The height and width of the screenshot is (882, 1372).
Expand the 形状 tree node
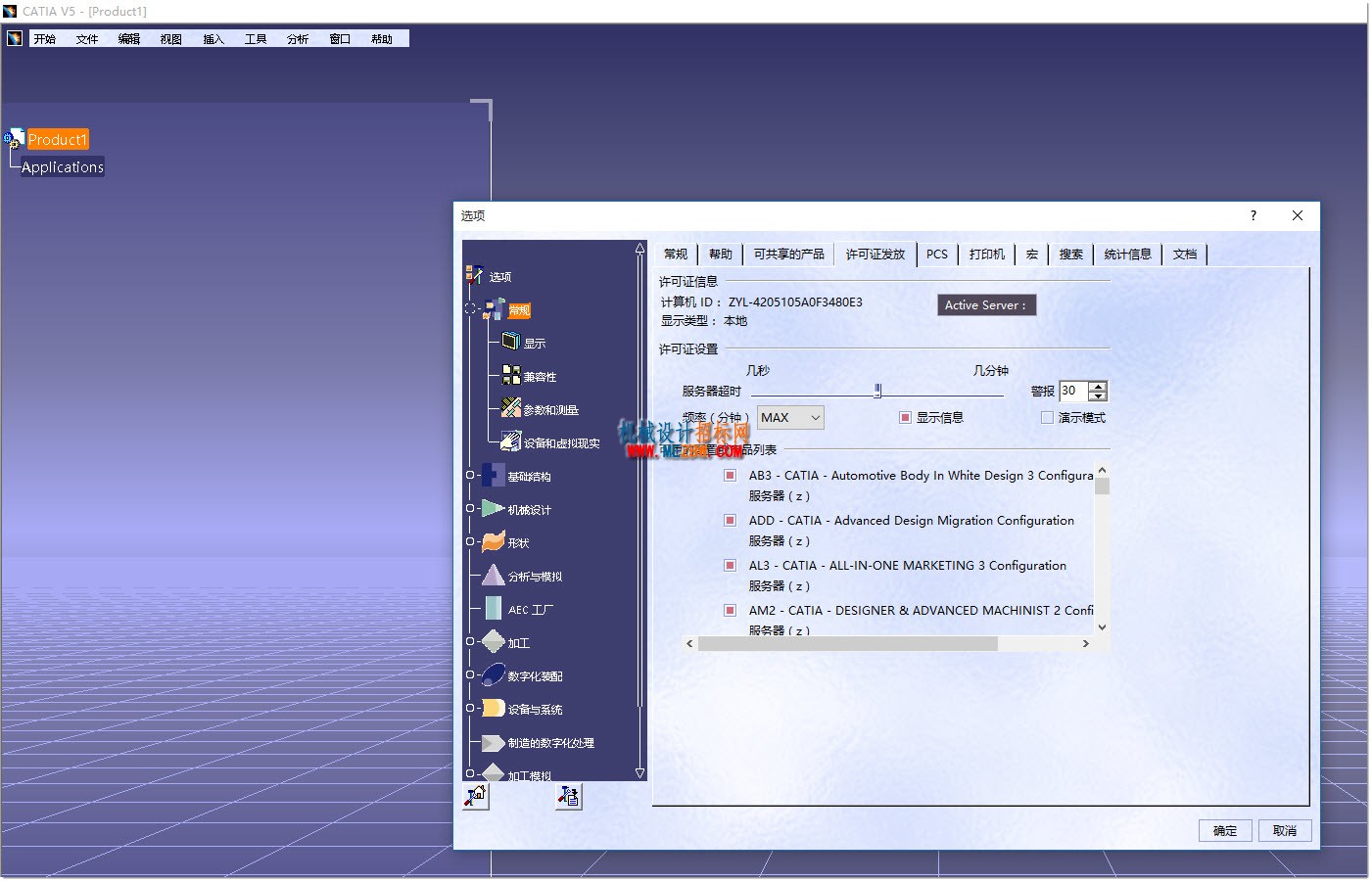tap(470, 541)
